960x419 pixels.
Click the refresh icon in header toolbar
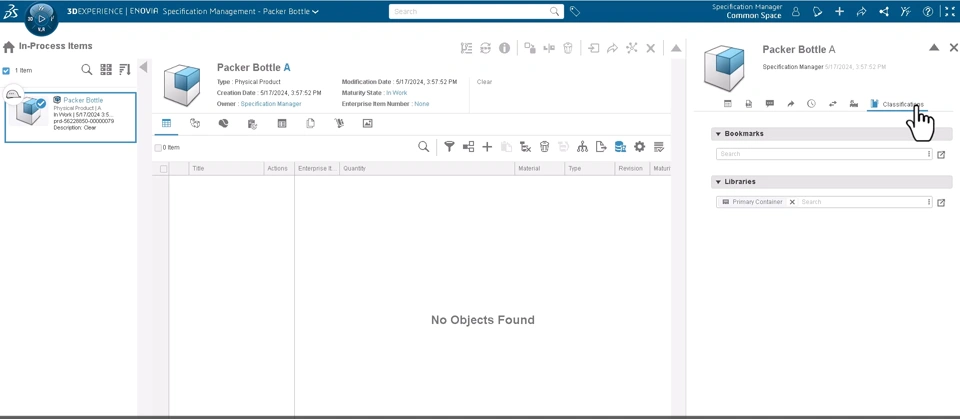pyautogui.click(x=486, y=48)
